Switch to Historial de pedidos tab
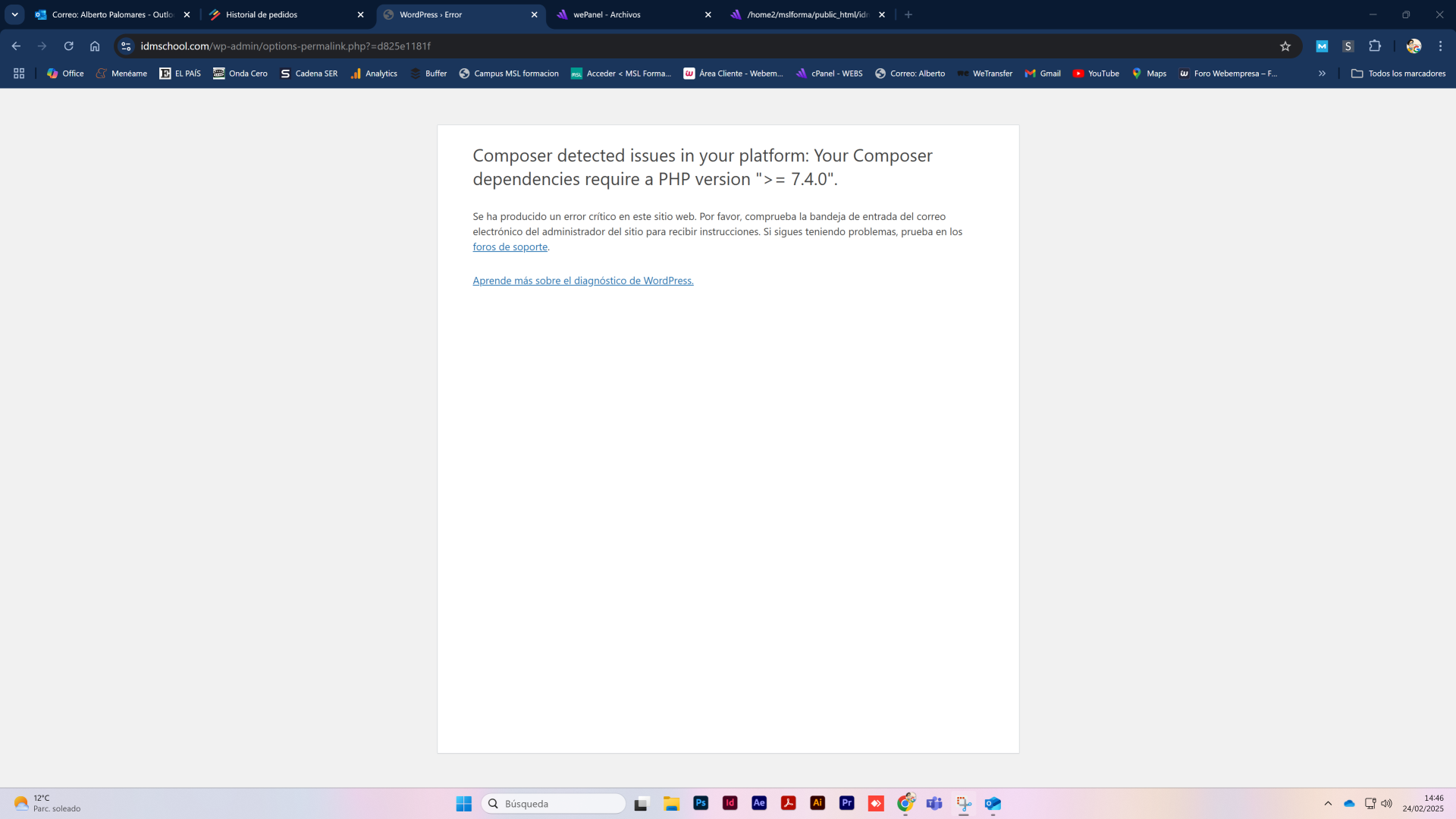The image size is (1456, 819). click(286, 14)
